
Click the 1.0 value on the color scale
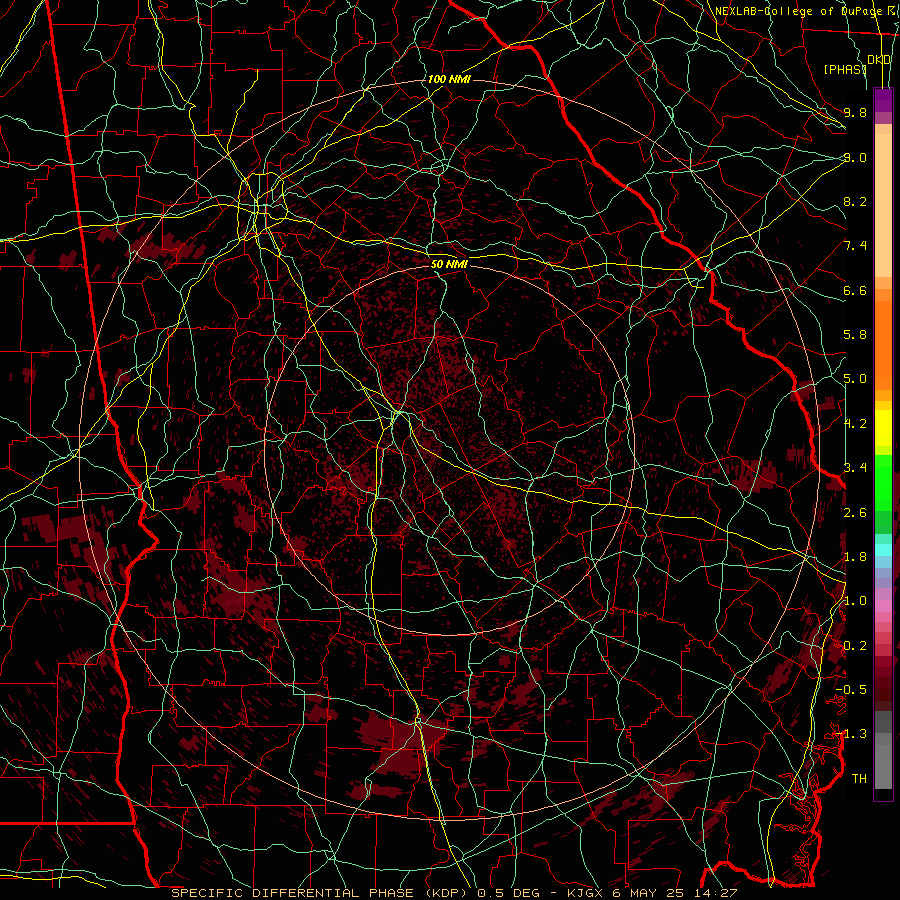click(x=855, y=601)
